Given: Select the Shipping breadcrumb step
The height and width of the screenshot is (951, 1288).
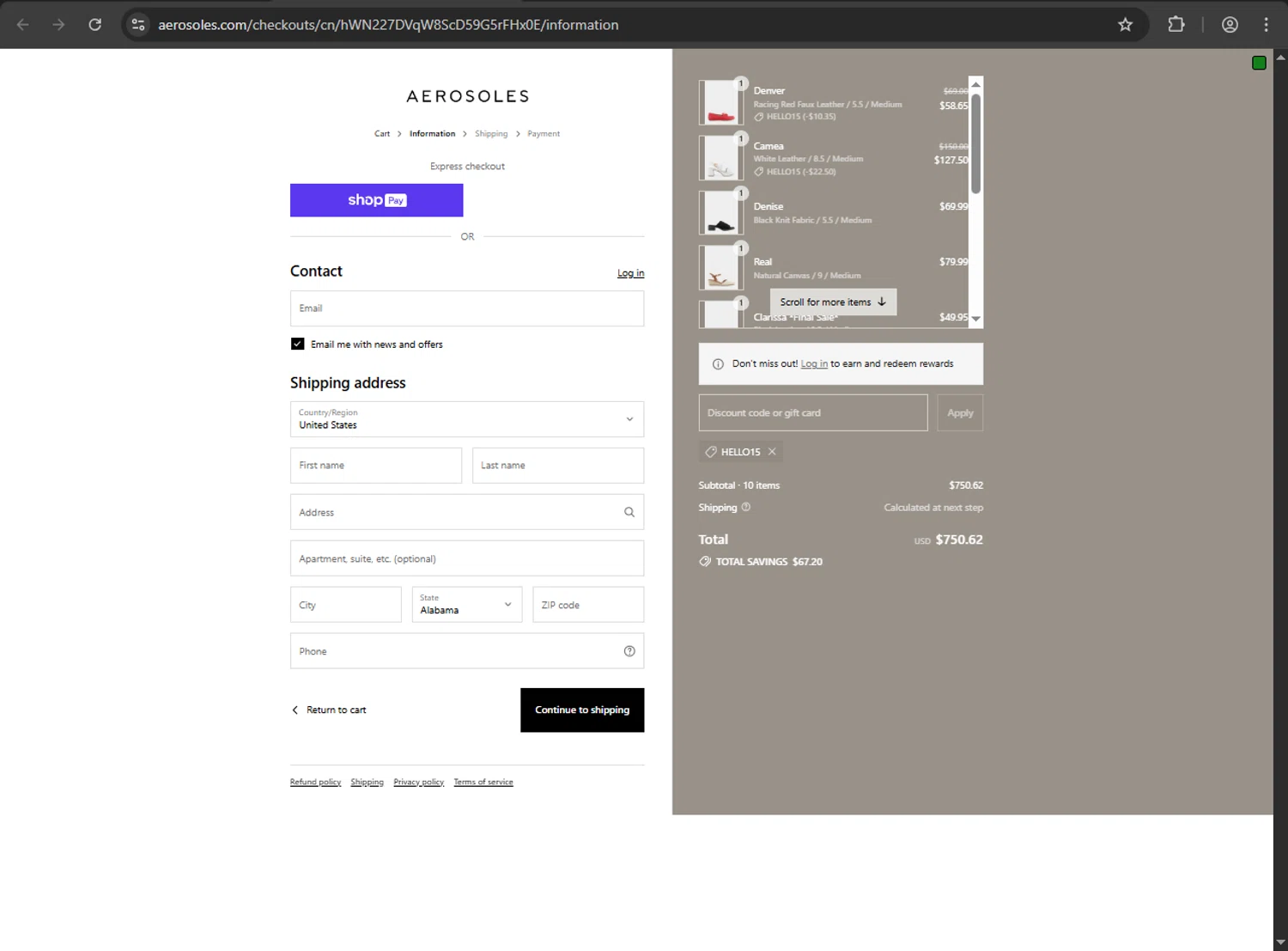Looking at the screenshot, I should pos(491,134).
